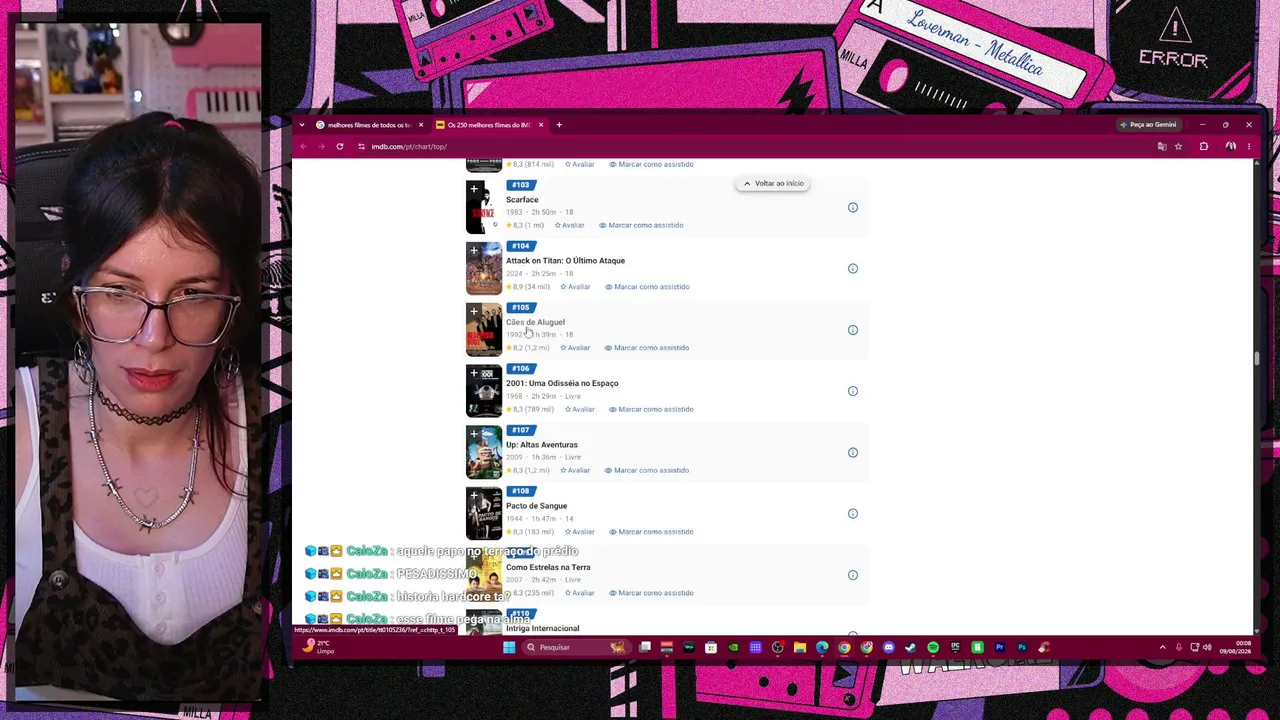1280x720 pixels.
Task: Rate Up: Altas Aventuras with Avaliar
Action: tap(575, 470)
